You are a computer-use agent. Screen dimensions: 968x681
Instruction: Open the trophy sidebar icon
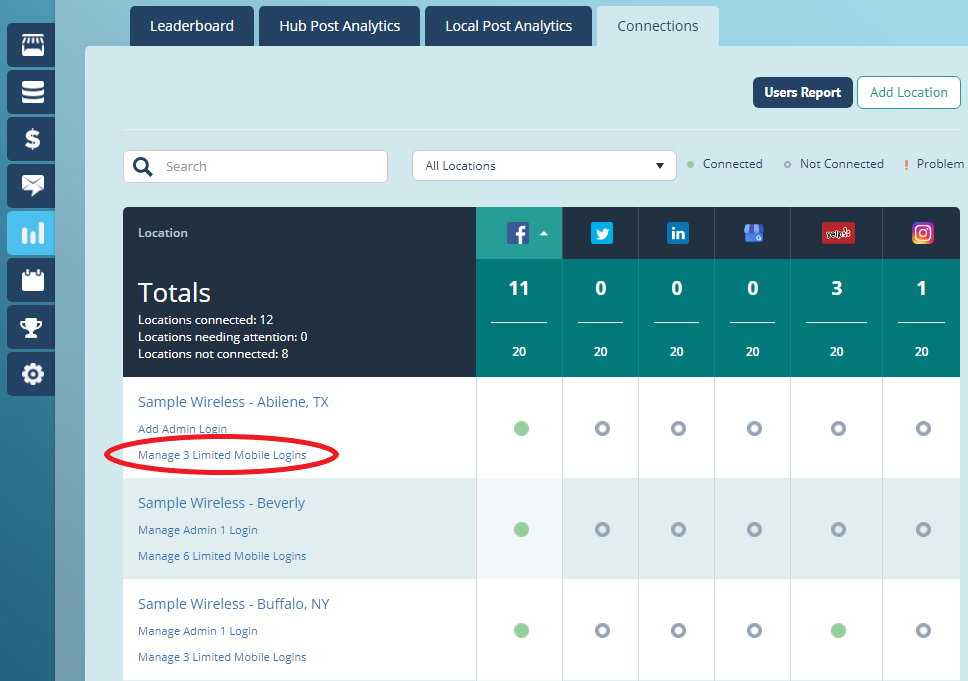[x=32, y=327]
